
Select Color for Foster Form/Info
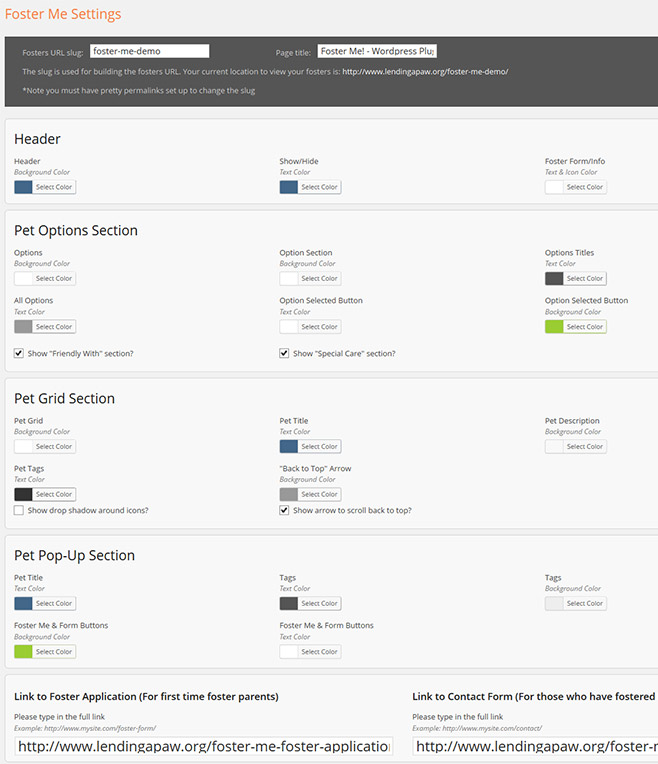tap(585, 187)
